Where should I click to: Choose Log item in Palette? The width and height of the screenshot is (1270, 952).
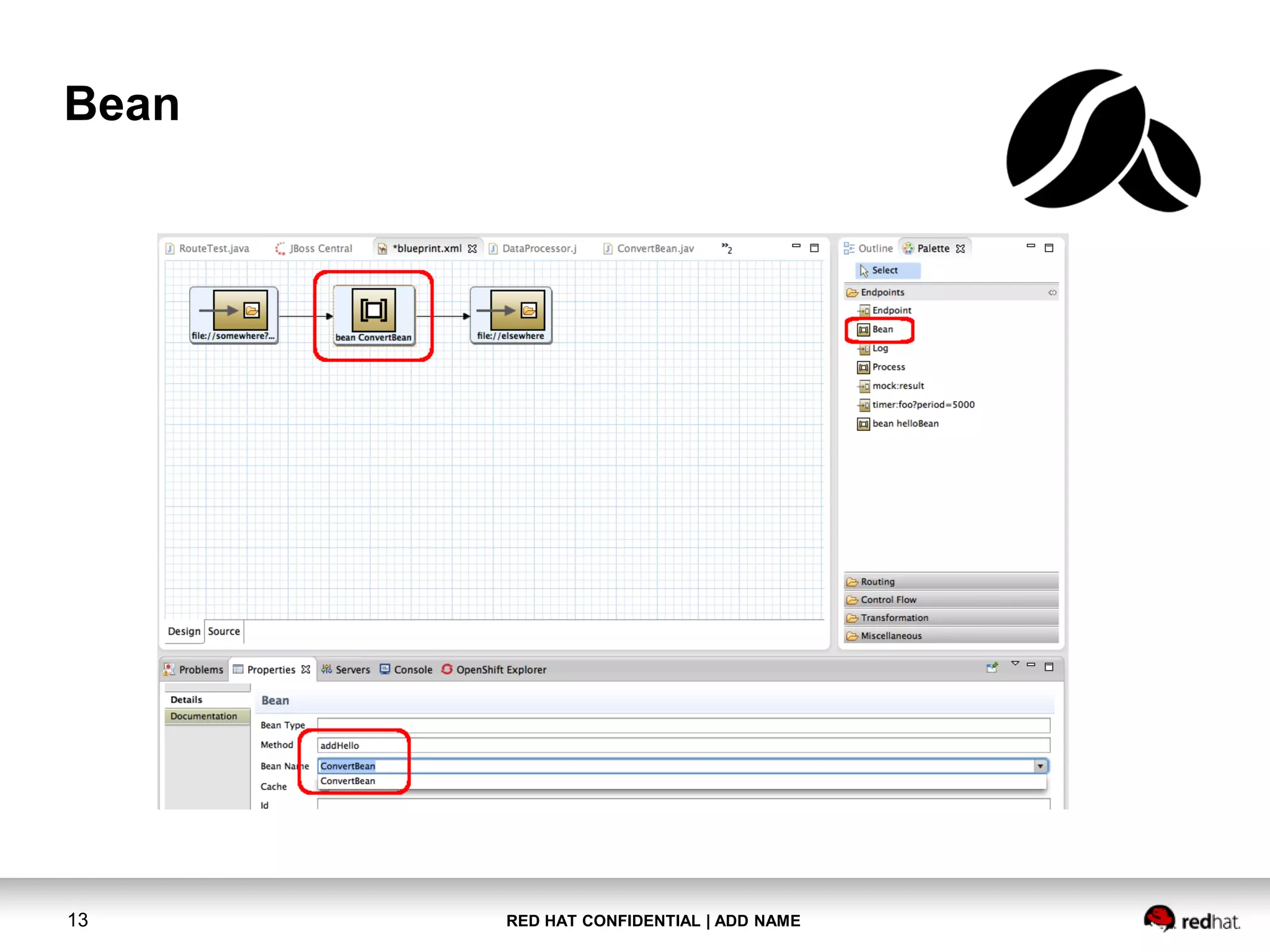click(873, 348)
